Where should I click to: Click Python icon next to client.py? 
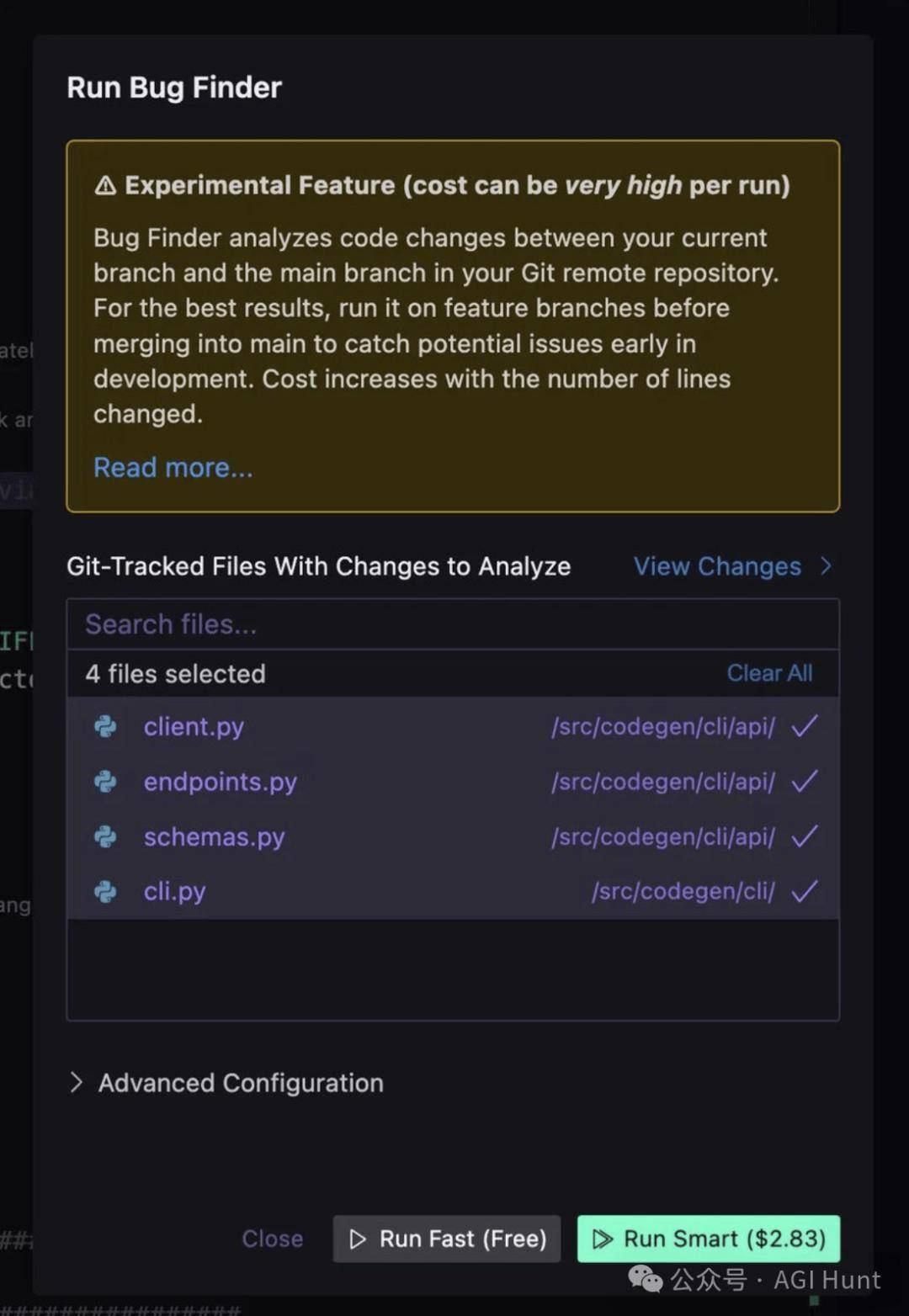point(105,726)
